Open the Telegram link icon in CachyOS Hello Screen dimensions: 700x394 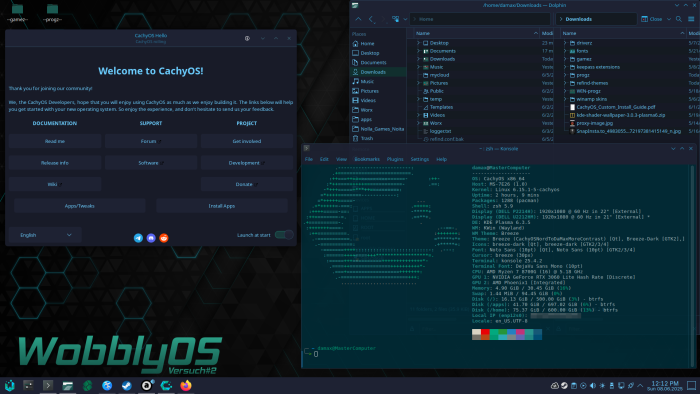138,238
